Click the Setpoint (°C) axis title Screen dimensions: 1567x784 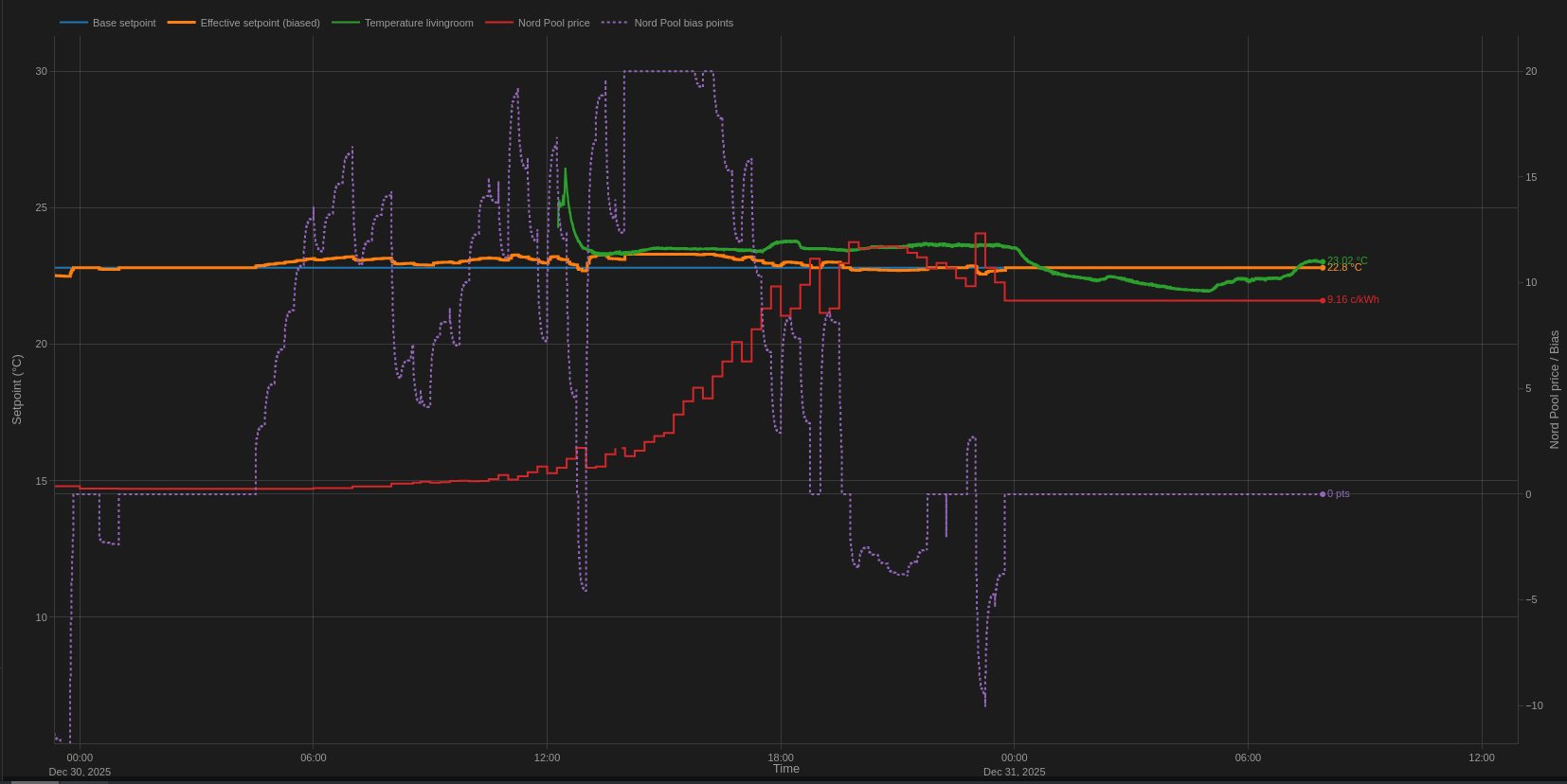(16, 389)
